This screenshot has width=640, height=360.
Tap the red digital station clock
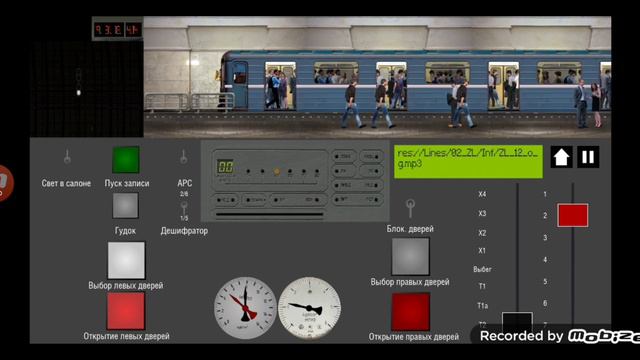[x=118, y=29]
